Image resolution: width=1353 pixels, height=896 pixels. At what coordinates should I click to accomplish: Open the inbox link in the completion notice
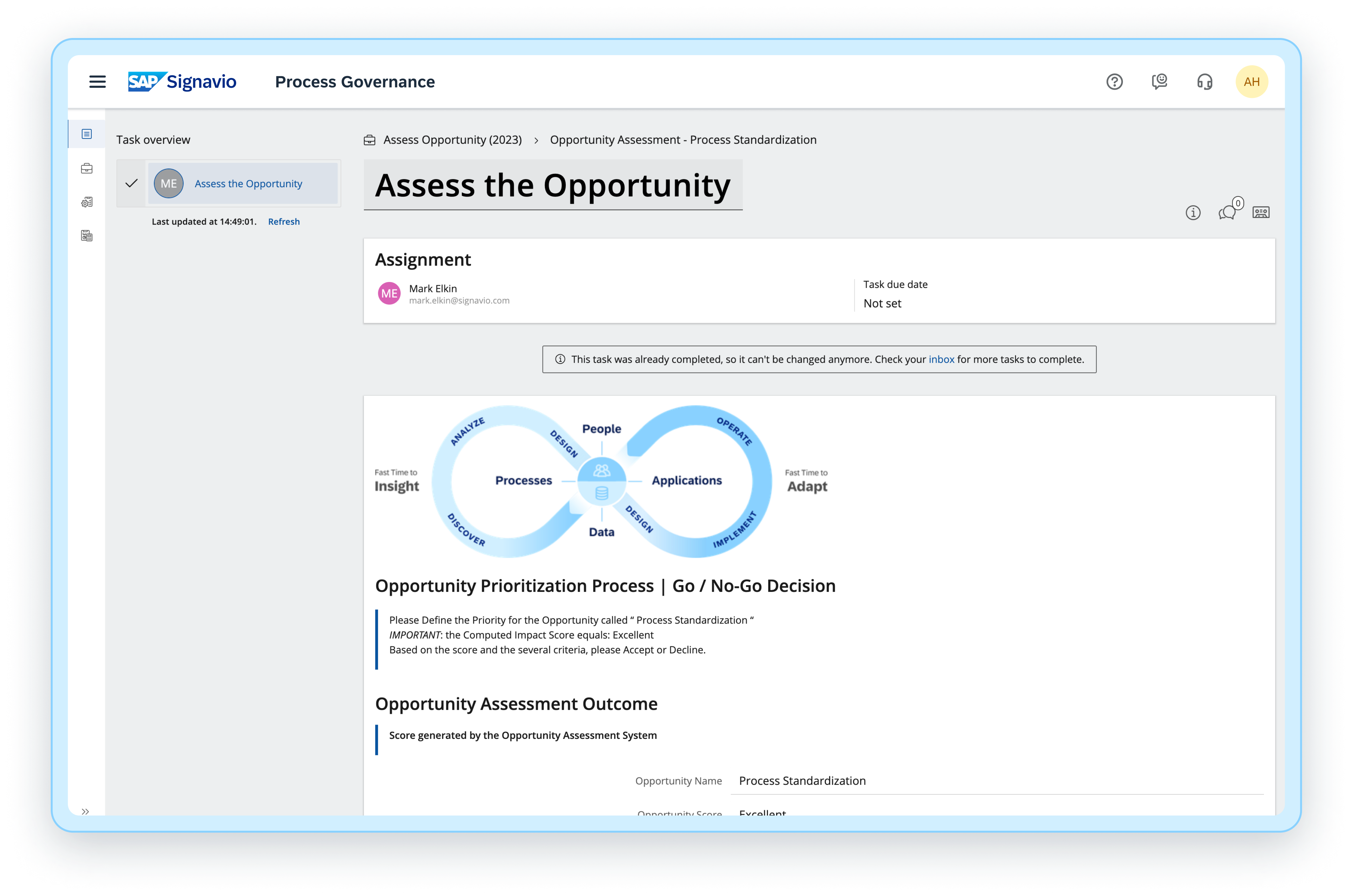pyautogui.click(x=941, y=359)
